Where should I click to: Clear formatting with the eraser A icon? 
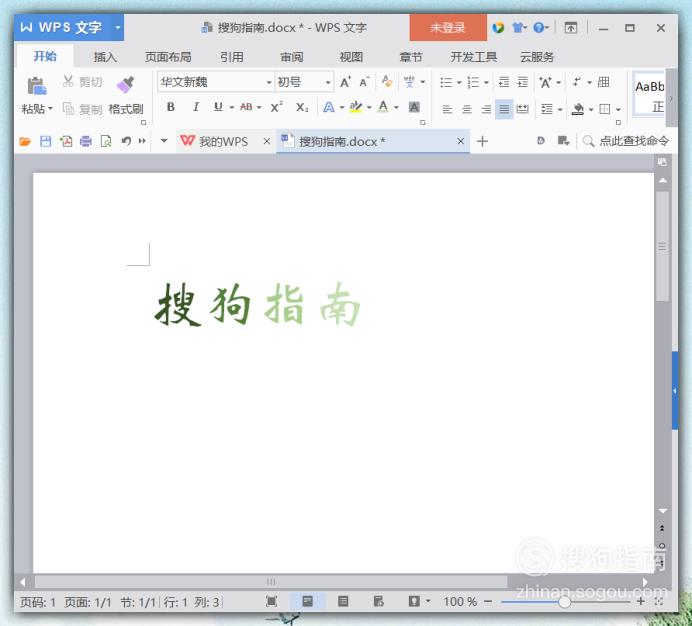[387, 81]
